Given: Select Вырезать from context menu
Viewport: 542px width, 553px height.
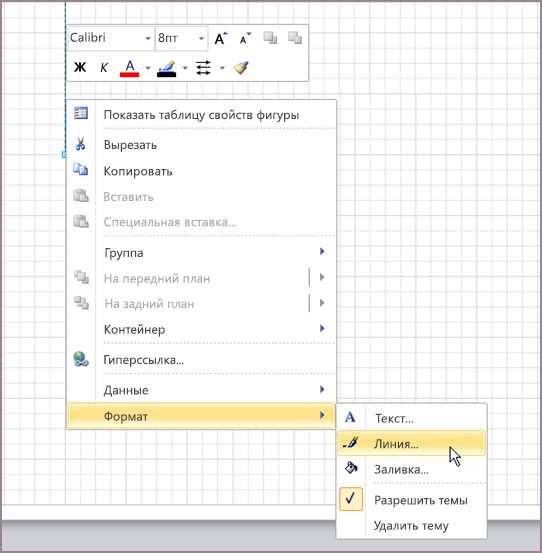Looking at the screenshot, I should point(130,145).
